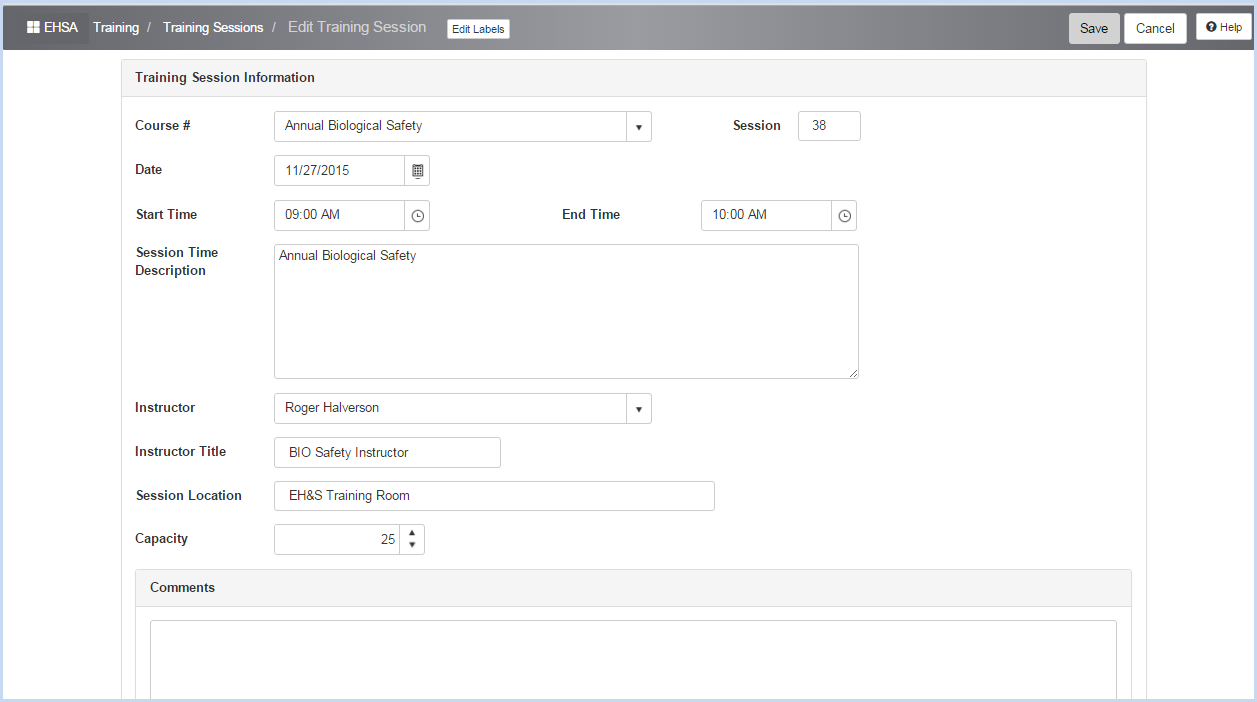The image size is (1257, 702).
Task: Select the Instructor combo box value
Action: click(x=450, y=409)
